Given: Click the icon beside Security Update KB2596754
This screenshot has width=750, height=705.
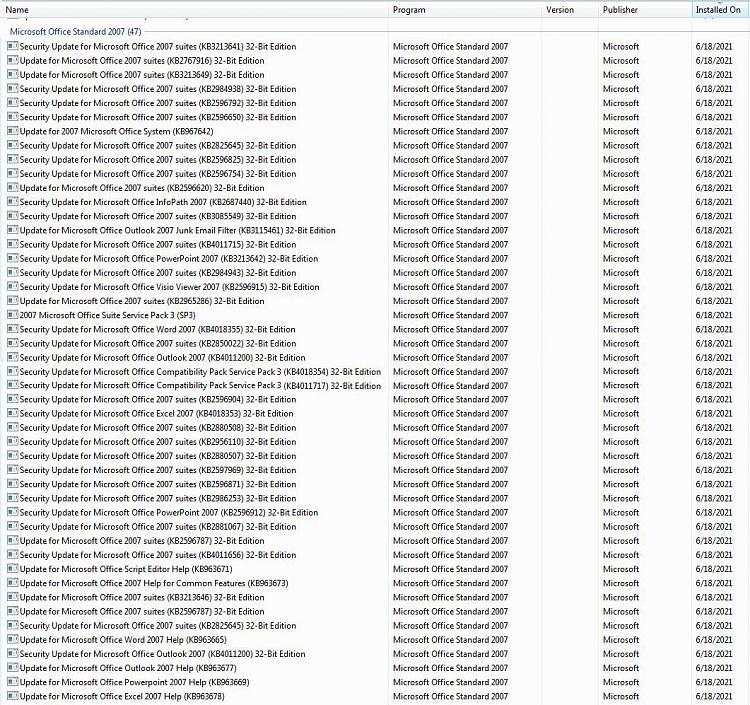Looking at the screenshot, I should point(12,174).
